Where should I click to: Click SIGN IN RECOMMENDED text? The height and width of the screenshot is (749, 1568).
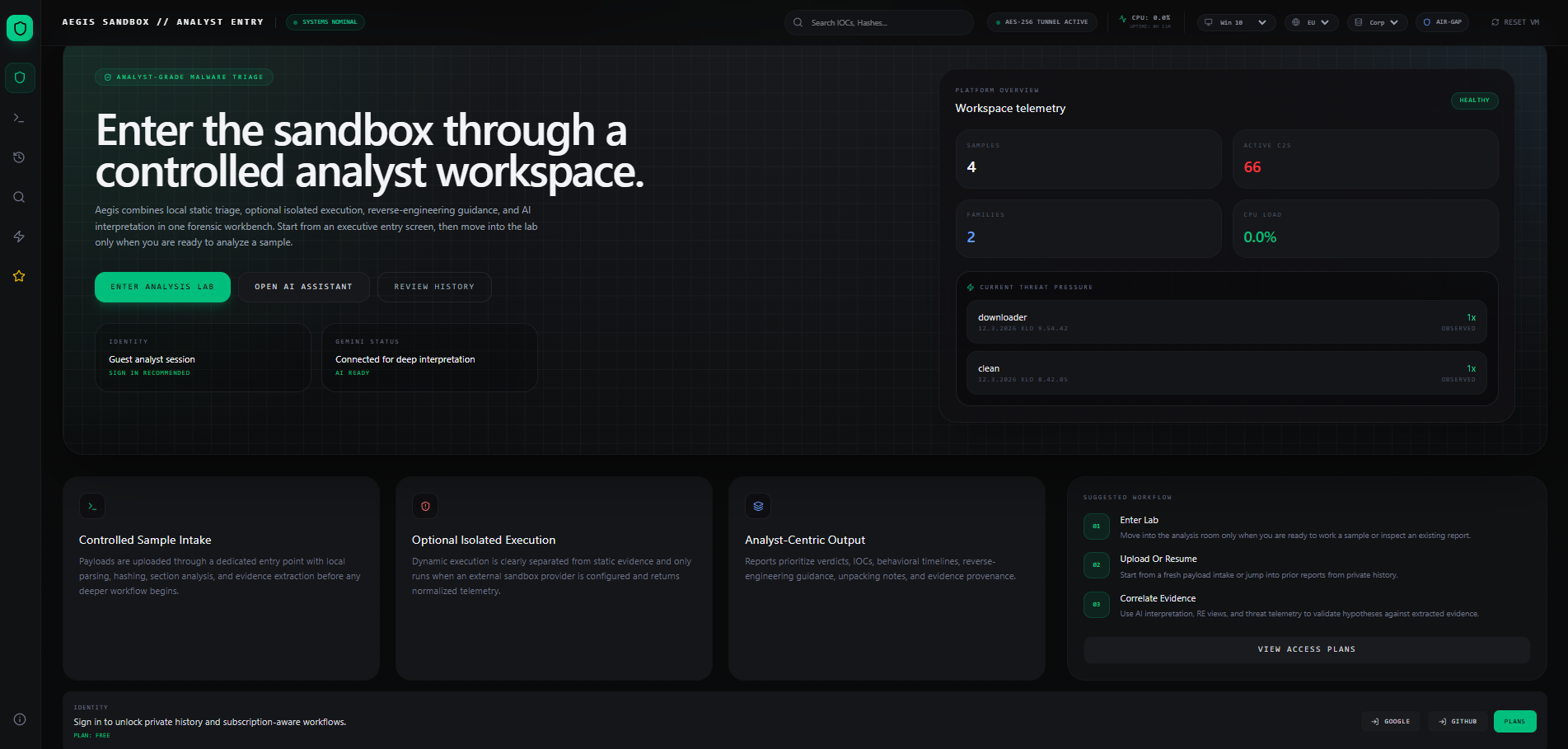[x=149, y=373]
